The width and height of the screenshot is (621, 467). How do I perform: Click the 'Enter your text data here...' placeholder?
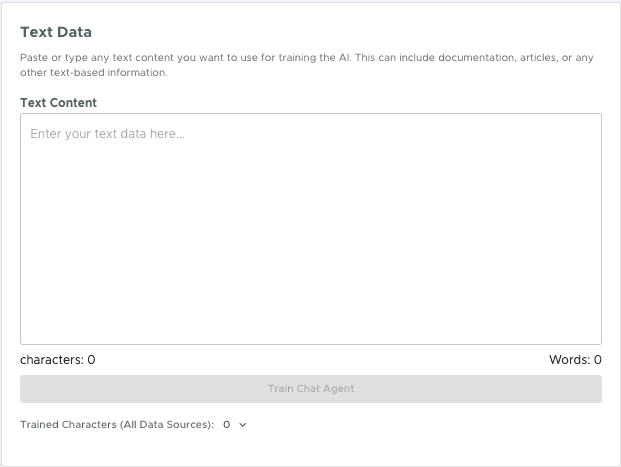click(108, 133)
